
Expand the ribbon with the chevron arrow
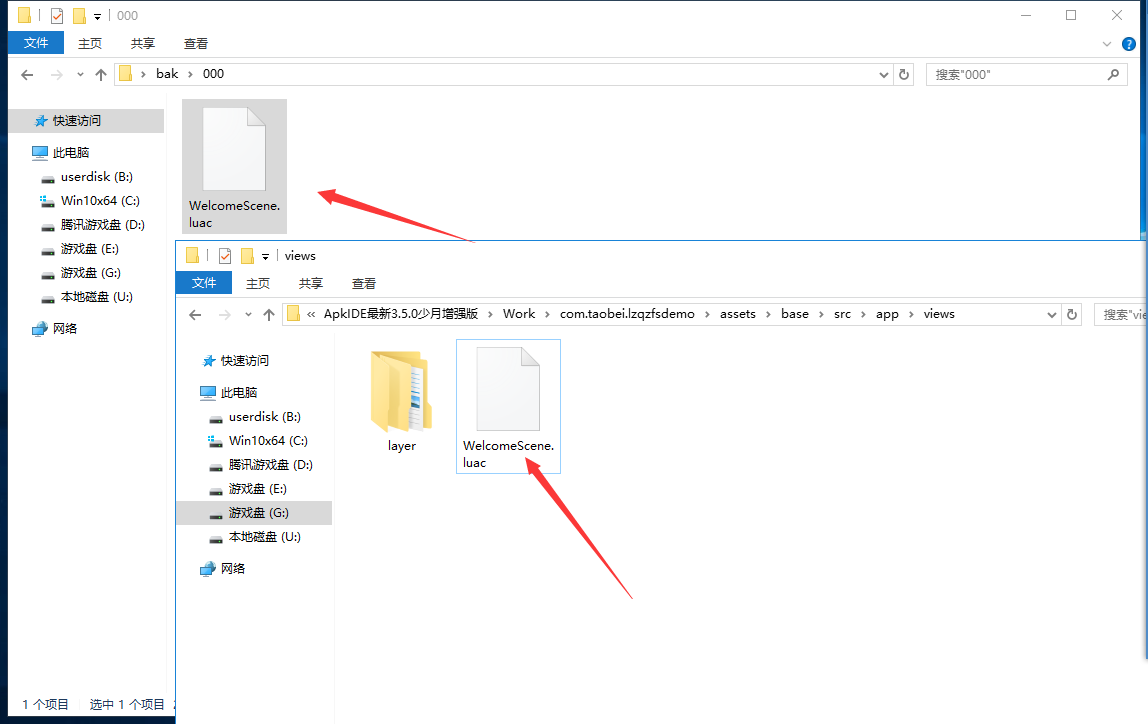point(1107,44)
